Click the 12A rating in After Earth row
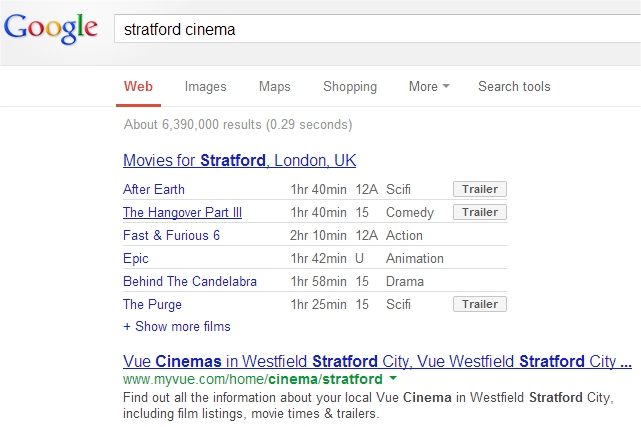The width and height of the screenshot is (641, 427). pos(366,190)
